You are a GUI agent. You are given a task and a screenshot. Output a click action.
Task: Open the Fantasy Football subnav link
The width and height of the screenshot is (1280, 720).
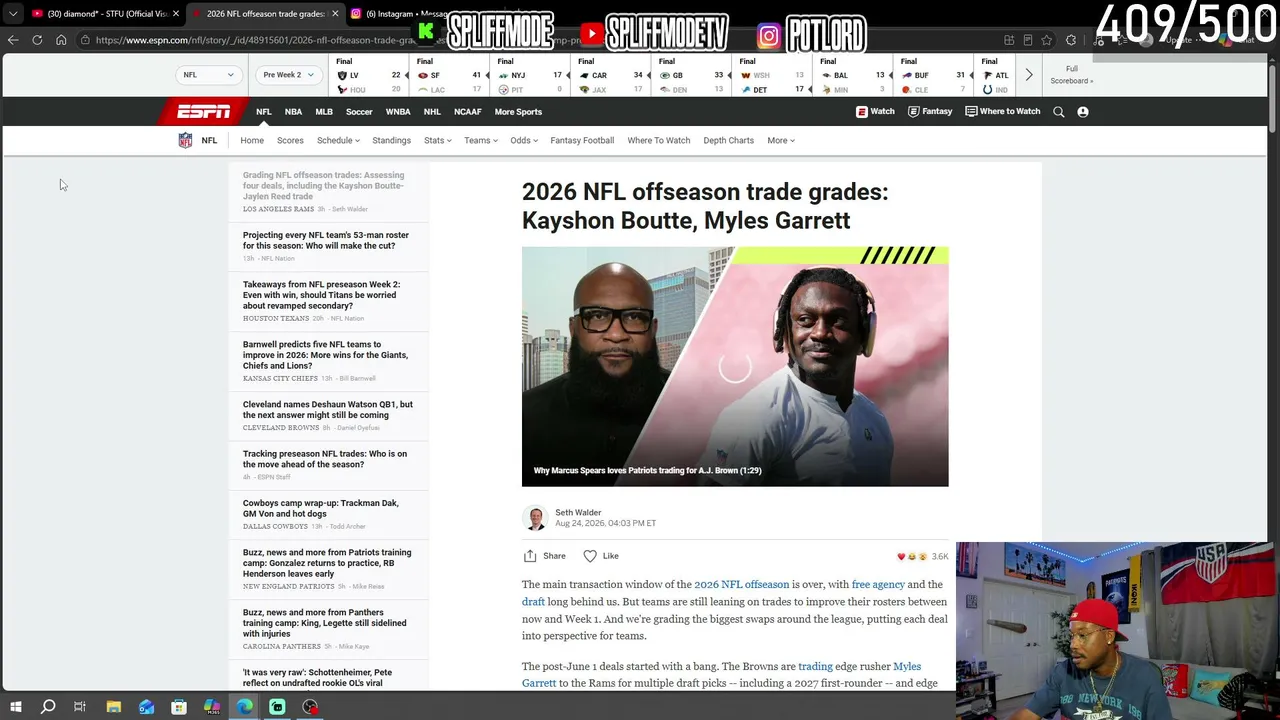click(582, 140)
